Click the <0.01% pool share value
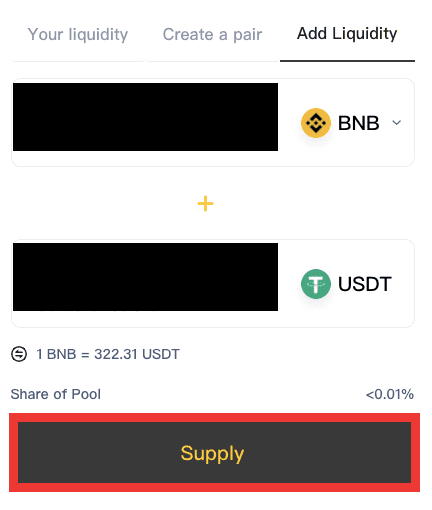432x510 pixels. point(390,394)
